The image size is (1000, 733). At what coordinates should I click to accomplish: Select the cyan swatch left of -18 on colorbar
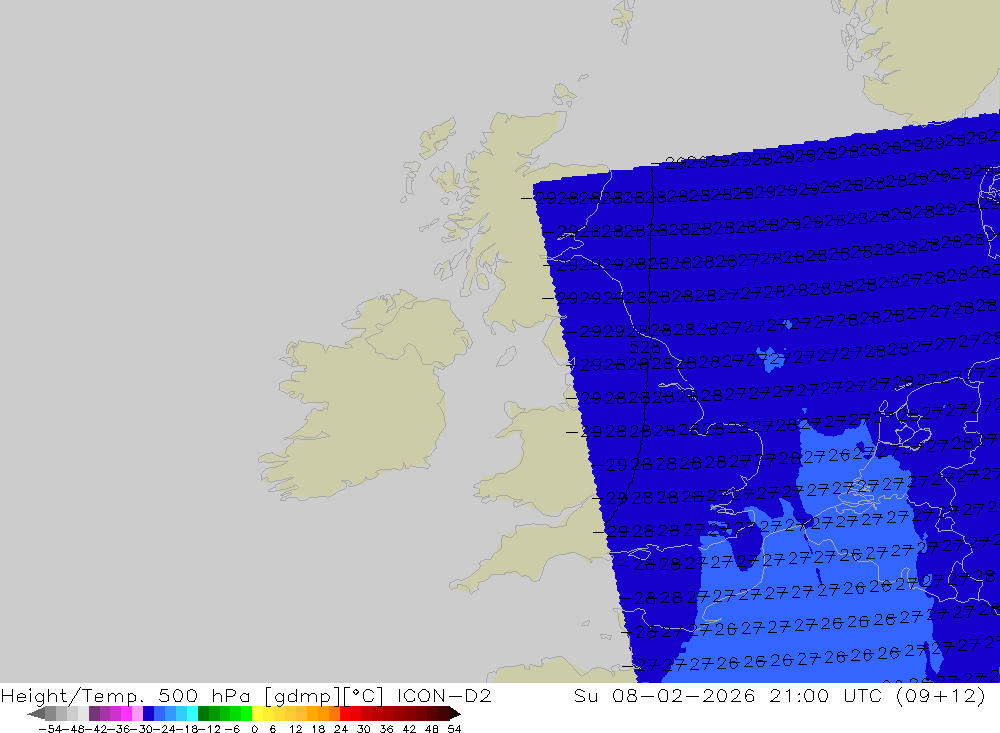coord(192,713)
